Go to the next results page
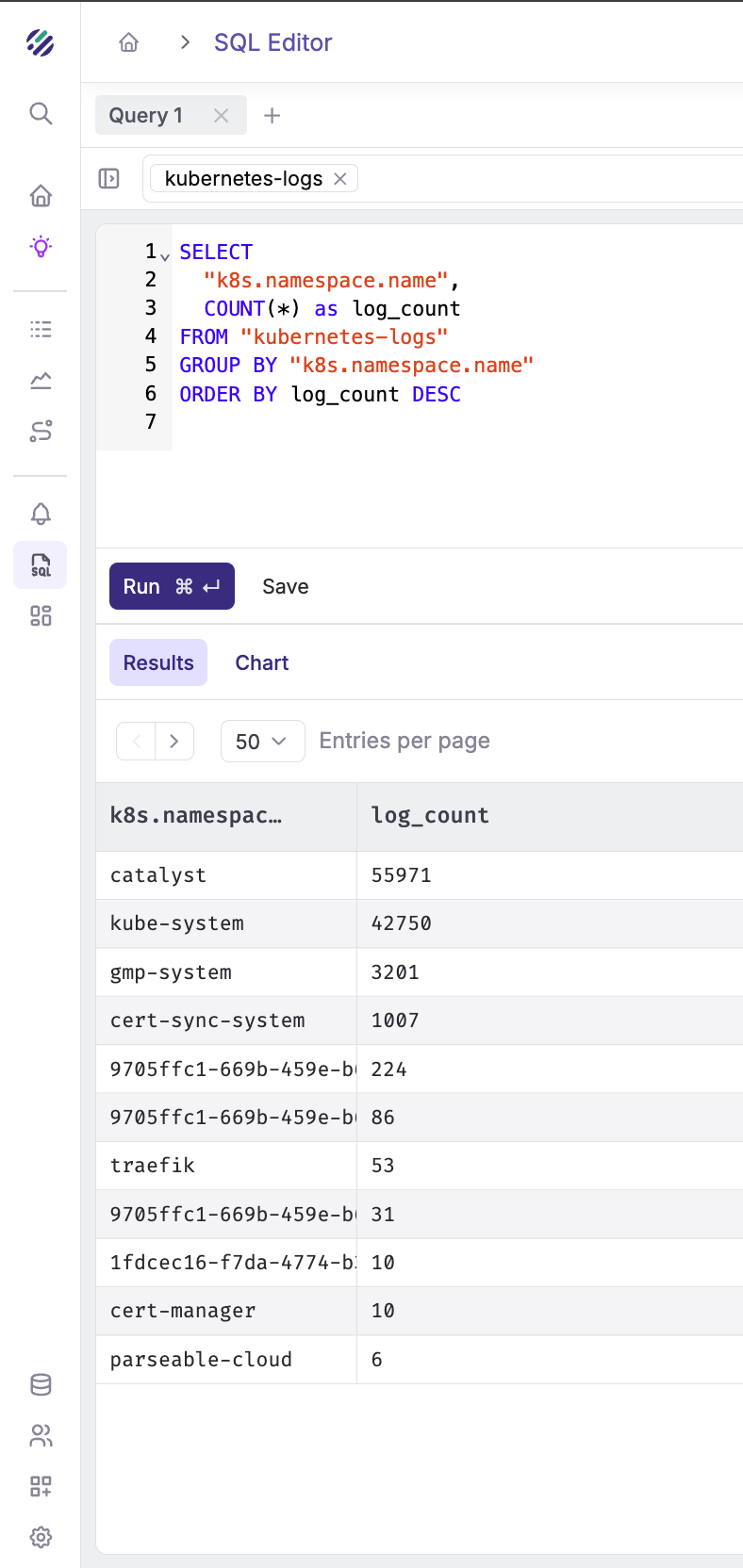743x1568 pixels. coord(173,742)
